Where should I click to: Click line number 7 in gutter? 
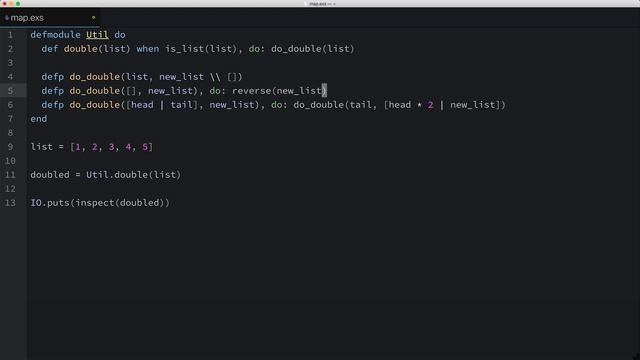click(x=10, y=119)
